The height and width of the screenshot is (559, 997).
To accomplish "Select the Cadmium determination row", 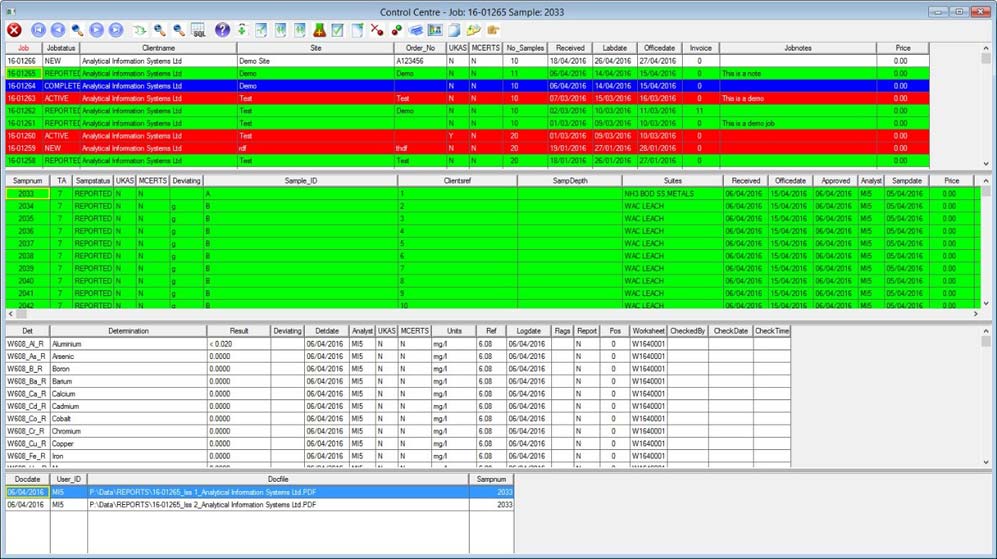I will coord(398,406).
